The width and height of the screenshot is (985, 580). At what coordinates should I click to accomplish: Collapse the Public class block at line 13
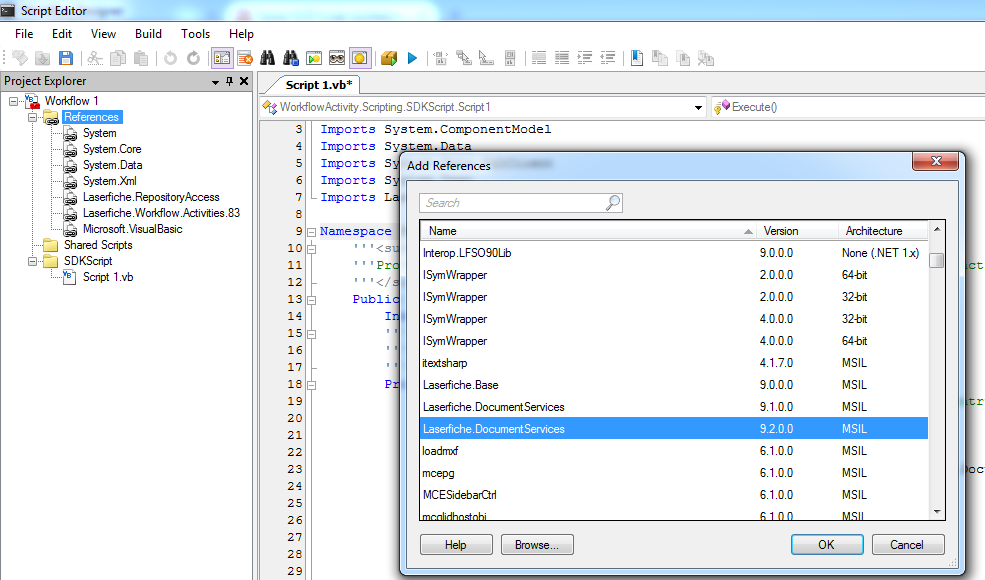click(311, 300)
